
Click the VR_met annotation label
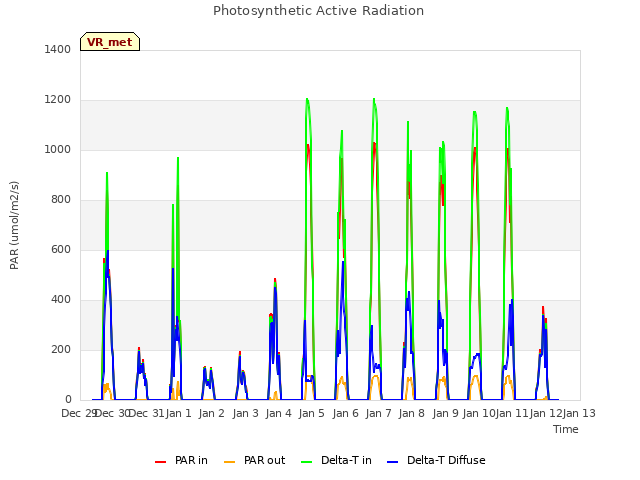(110, 42)
